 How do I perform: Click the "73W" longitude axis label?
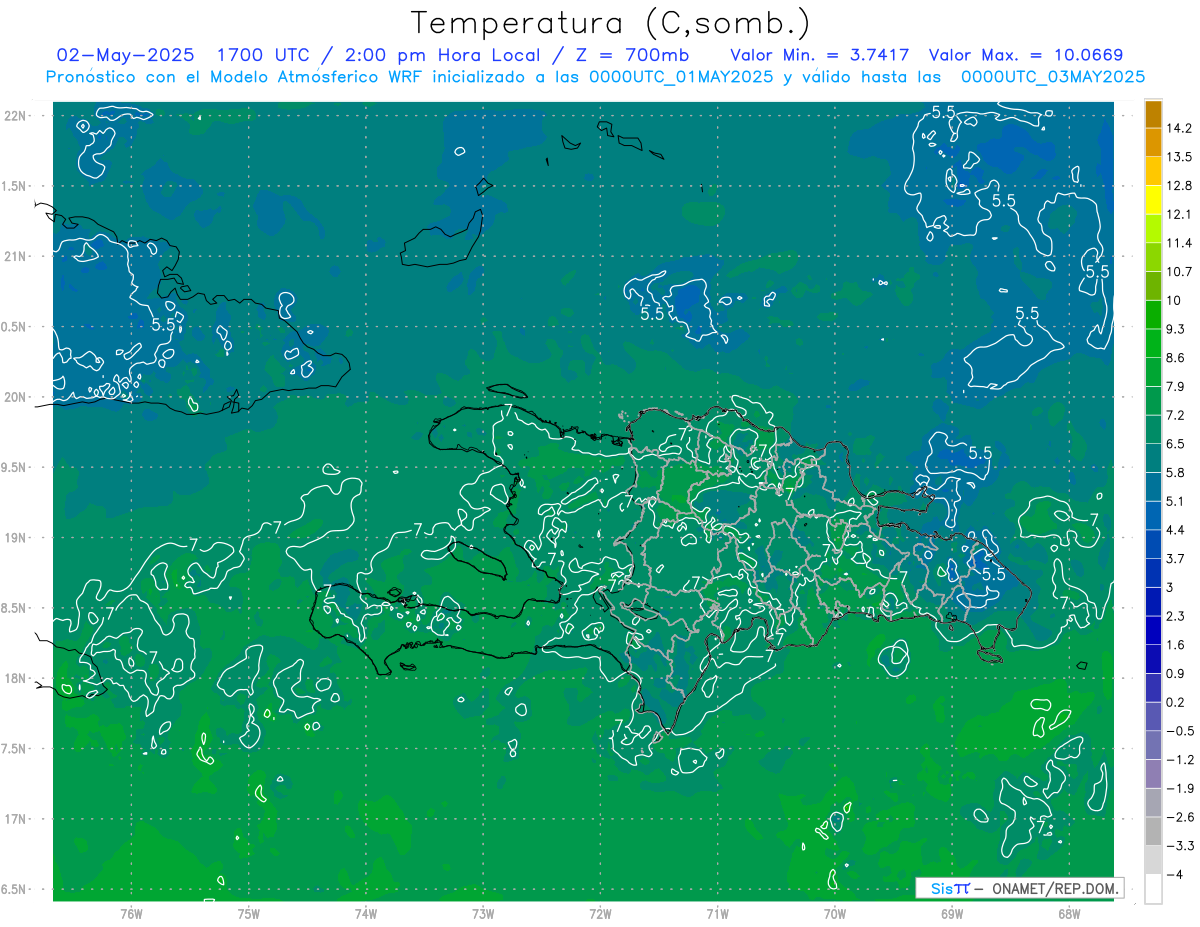point(483,914)
